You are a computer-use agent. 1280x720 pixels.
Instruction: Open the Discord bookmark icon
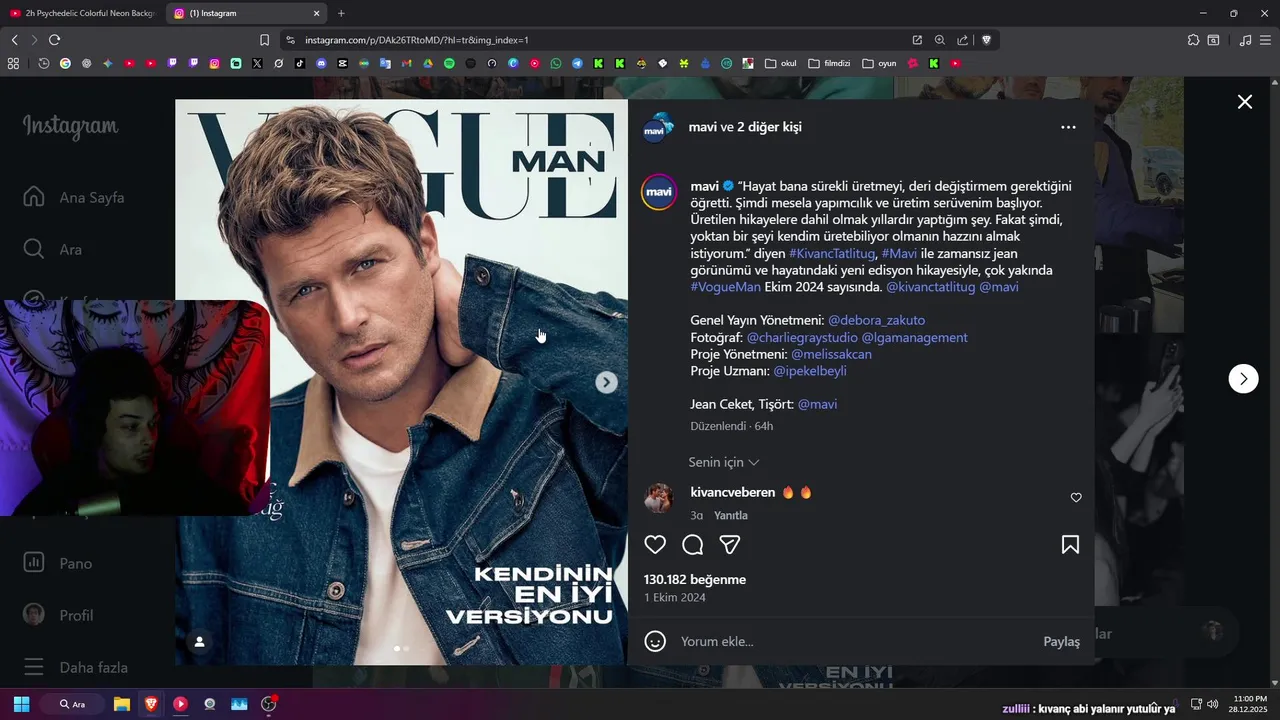click(321, 63)
